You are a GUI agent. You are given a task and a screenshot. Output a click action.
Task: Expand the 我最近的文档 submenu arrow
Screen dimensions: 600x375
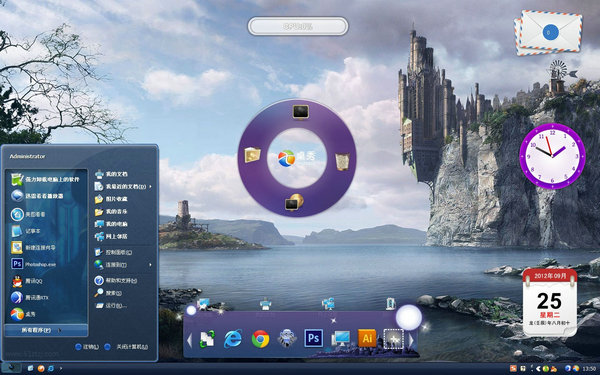(150, 187)
